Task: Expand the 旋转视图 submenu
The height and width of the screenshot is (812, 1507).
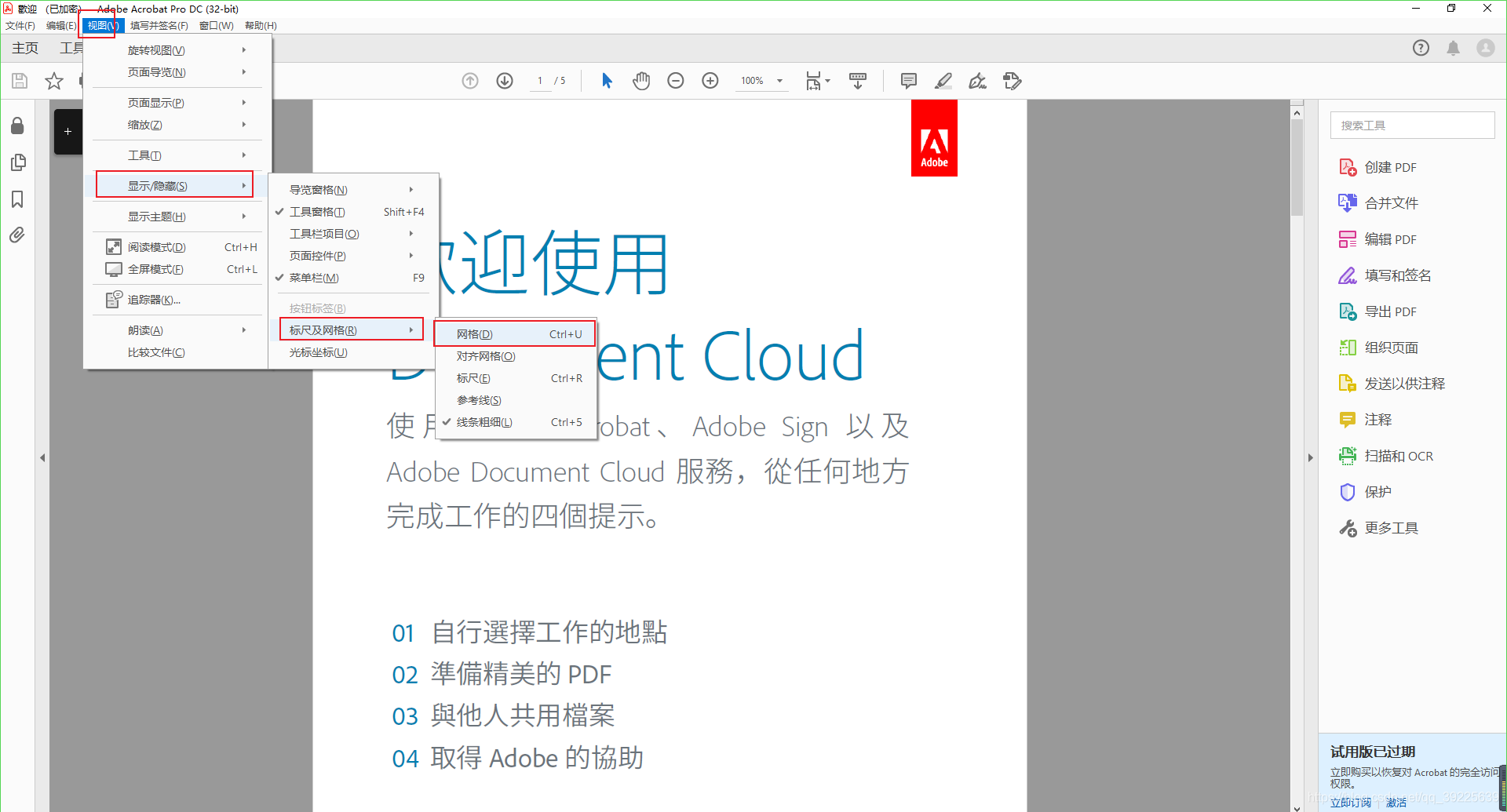Action: [x=177, y=50]
